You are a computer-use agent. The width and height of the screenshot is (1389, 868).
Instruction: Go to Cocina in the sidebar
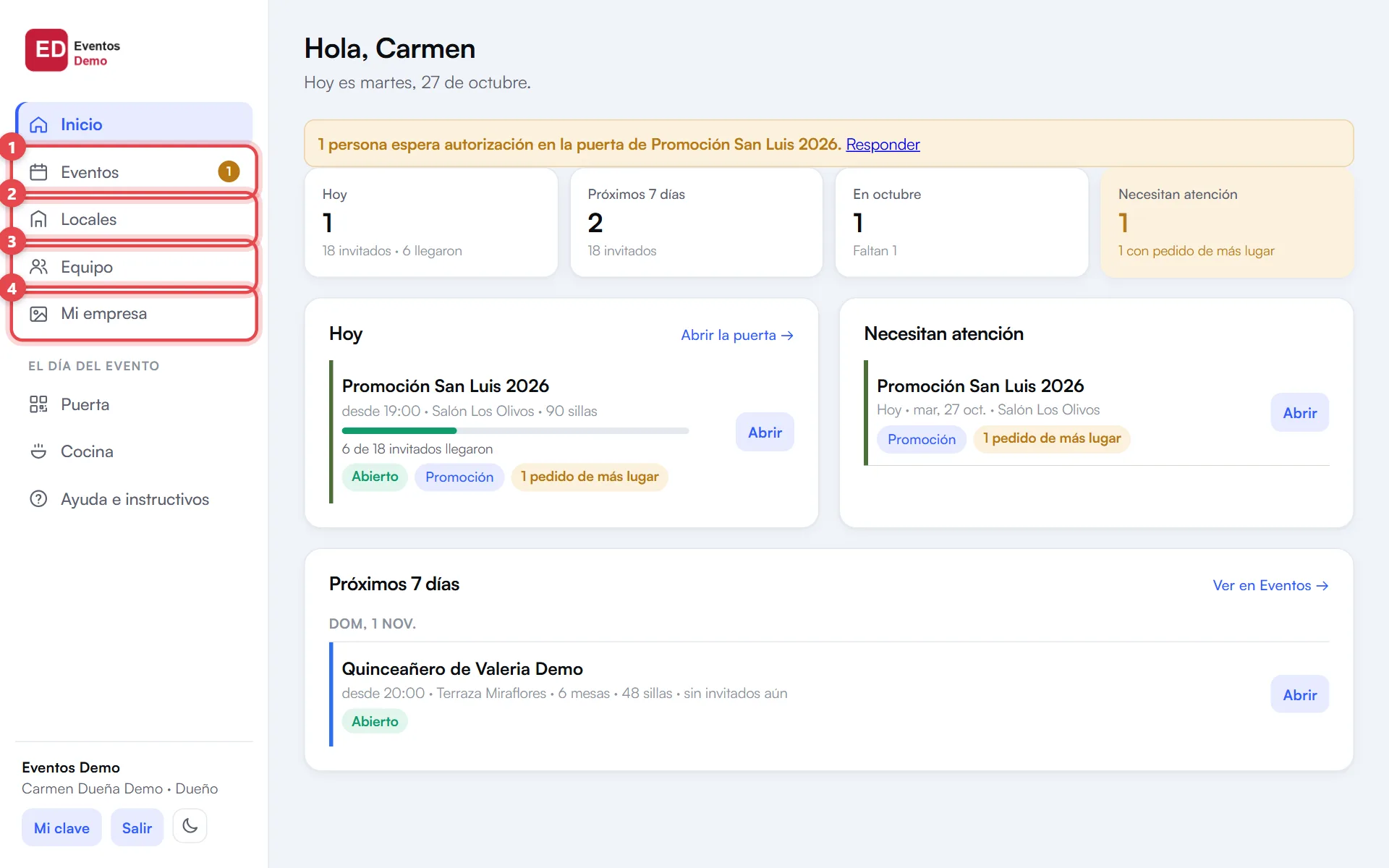pyautogui.click(x=135, y=451)
